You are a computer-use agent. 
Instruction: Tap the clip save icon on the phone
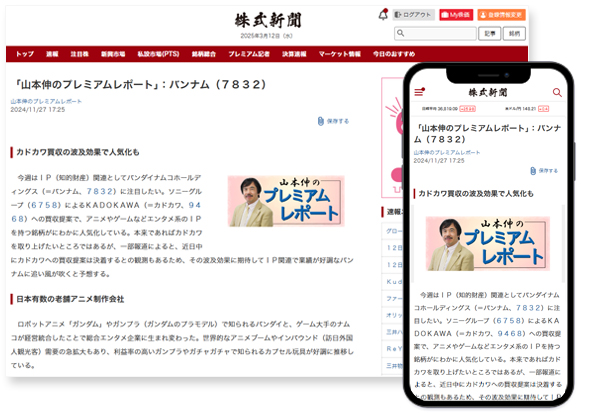point(533,171)
